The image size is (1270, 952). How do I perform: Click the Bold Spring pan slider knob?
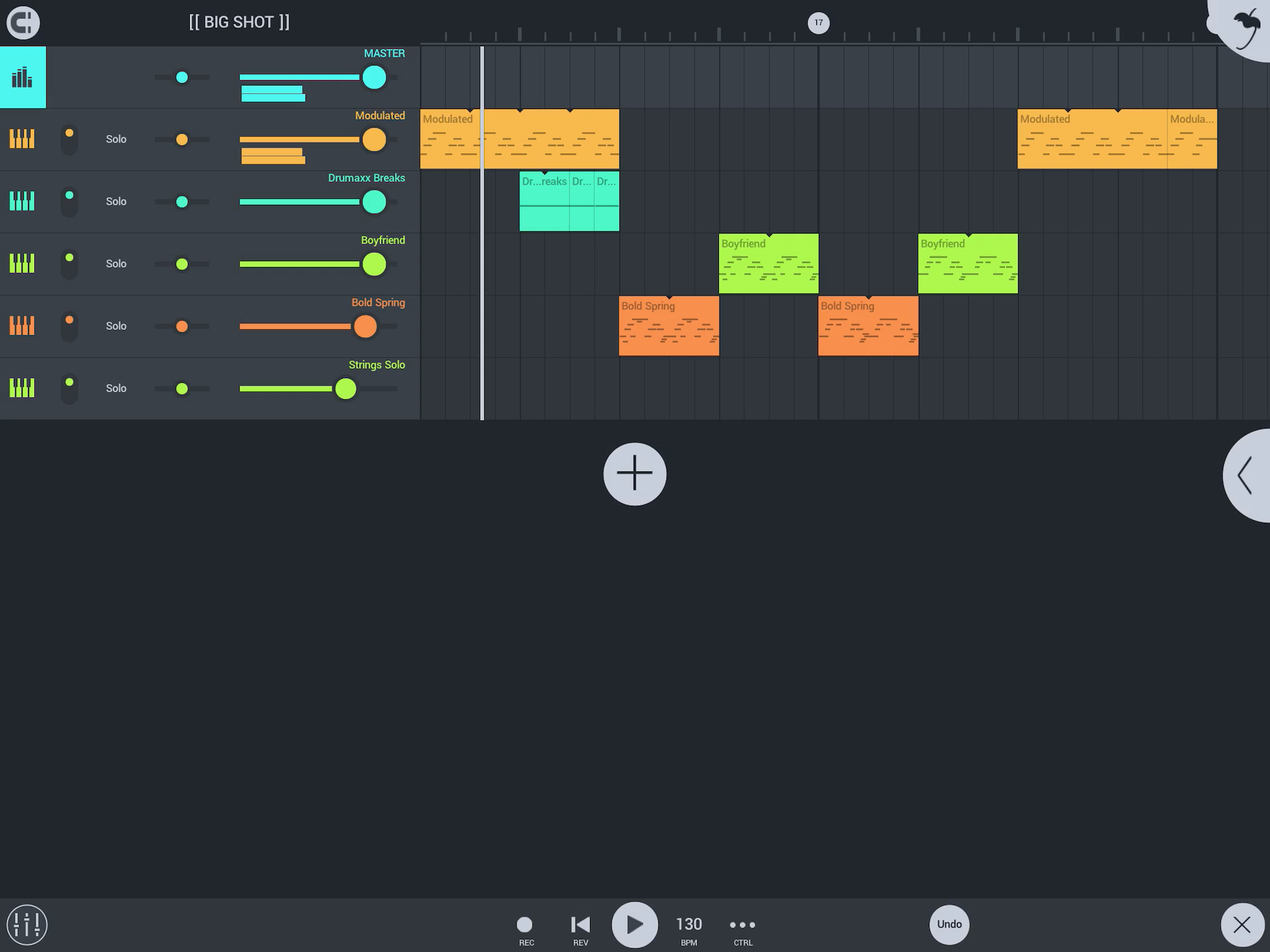(182, 326)
